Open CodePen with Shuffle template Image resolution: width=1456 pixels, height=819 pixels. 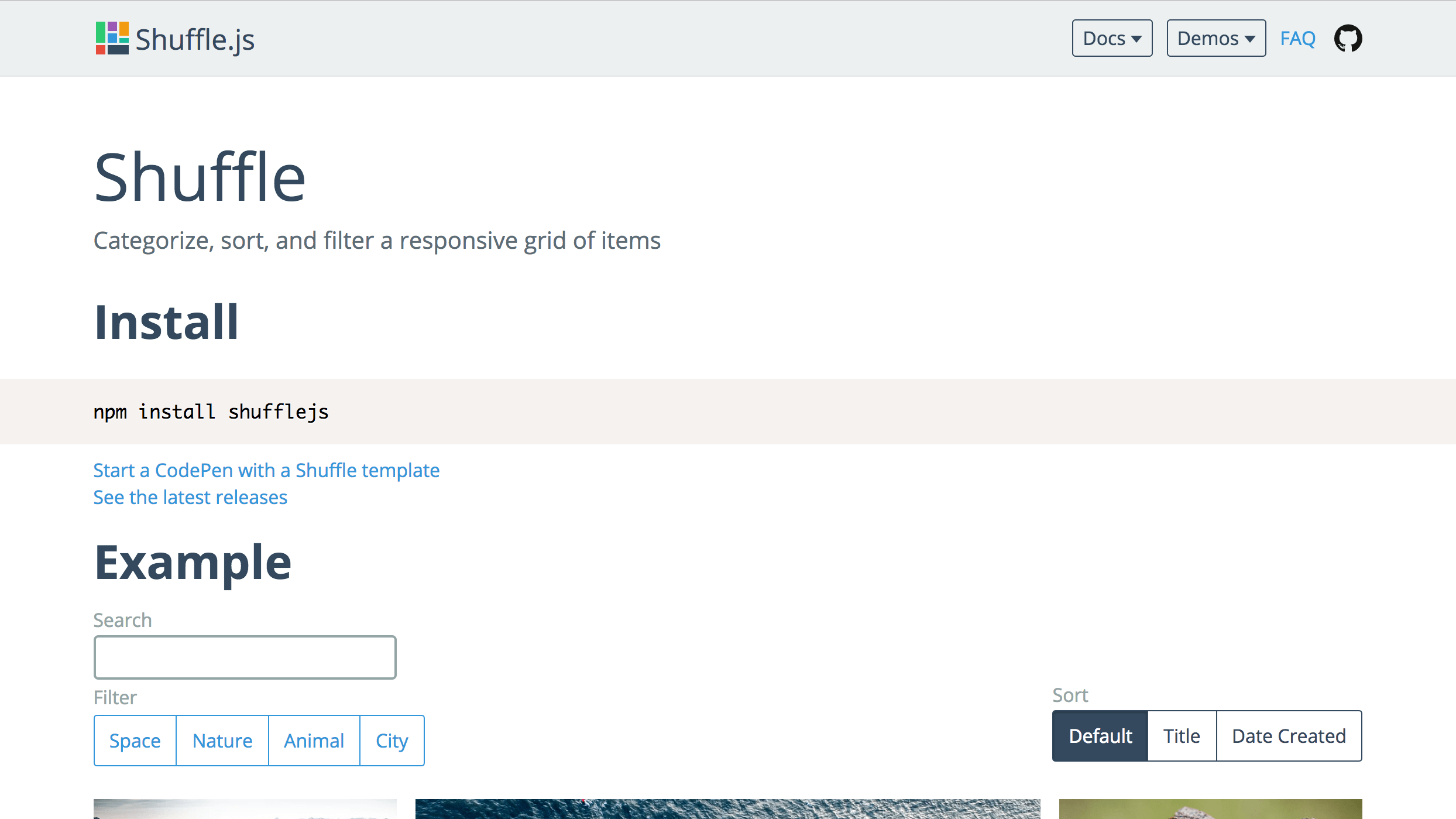266,470
